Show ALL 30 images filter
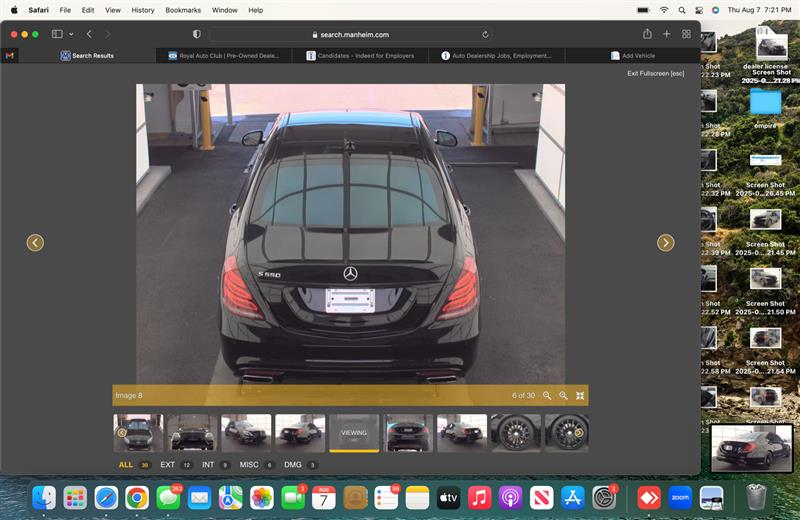This screenshot has width=800, height=520. tap(134, 465)
